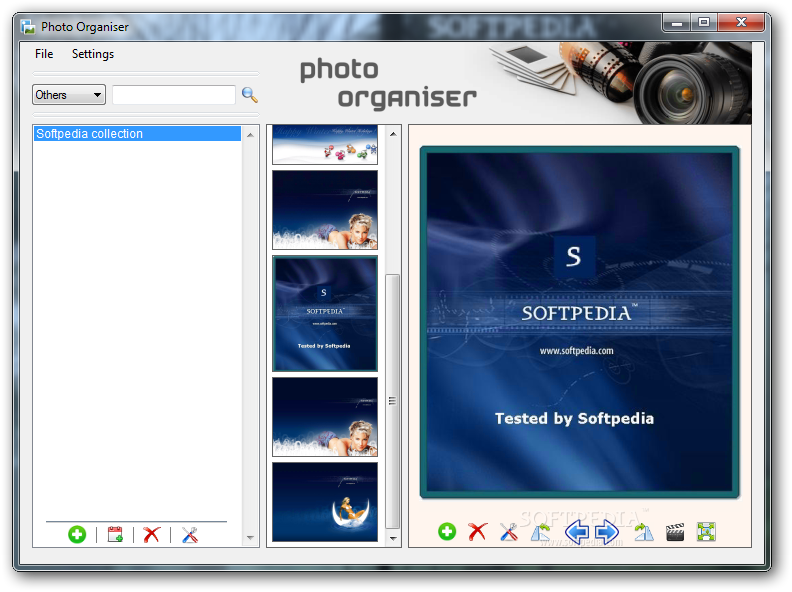Delete selected collection with red X
Viewport: 792px width, 592px height.
(x=152, y=534)
